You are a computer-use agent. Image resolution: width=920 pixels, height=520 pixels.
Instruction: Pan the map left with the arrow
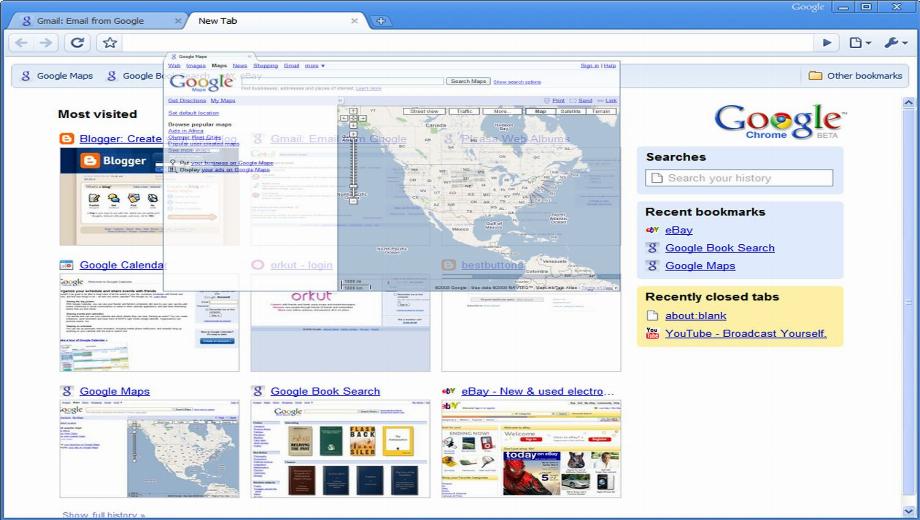(344, 118)
